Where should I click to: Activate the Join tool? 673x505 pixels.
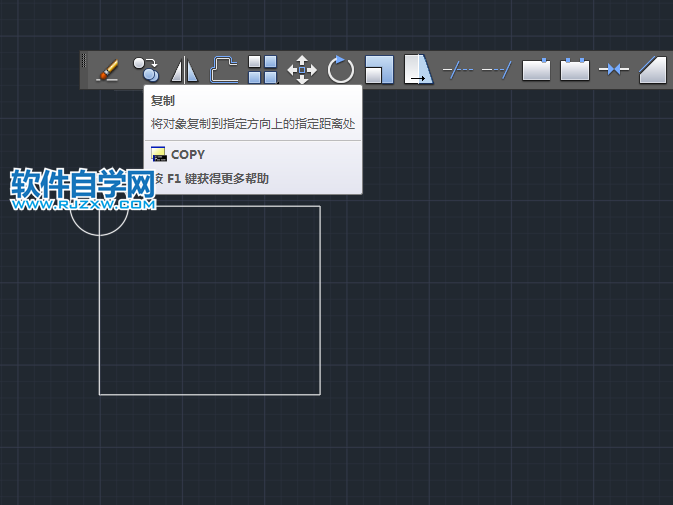coord(614,69)
